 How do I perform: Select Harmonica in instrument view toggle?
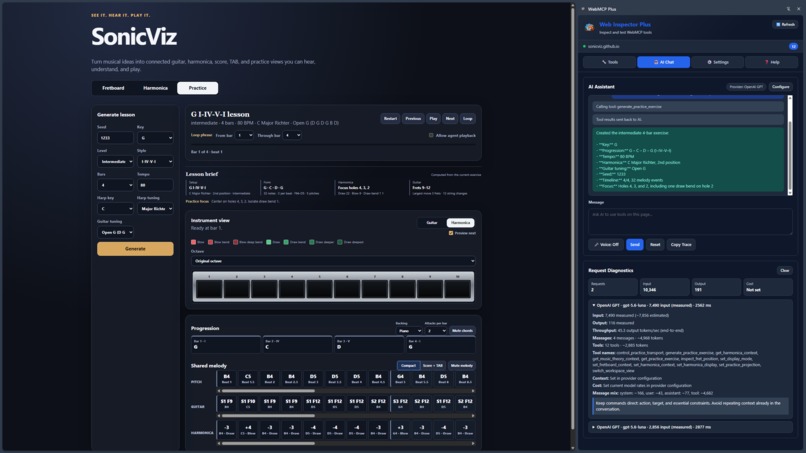coord(460,223)
